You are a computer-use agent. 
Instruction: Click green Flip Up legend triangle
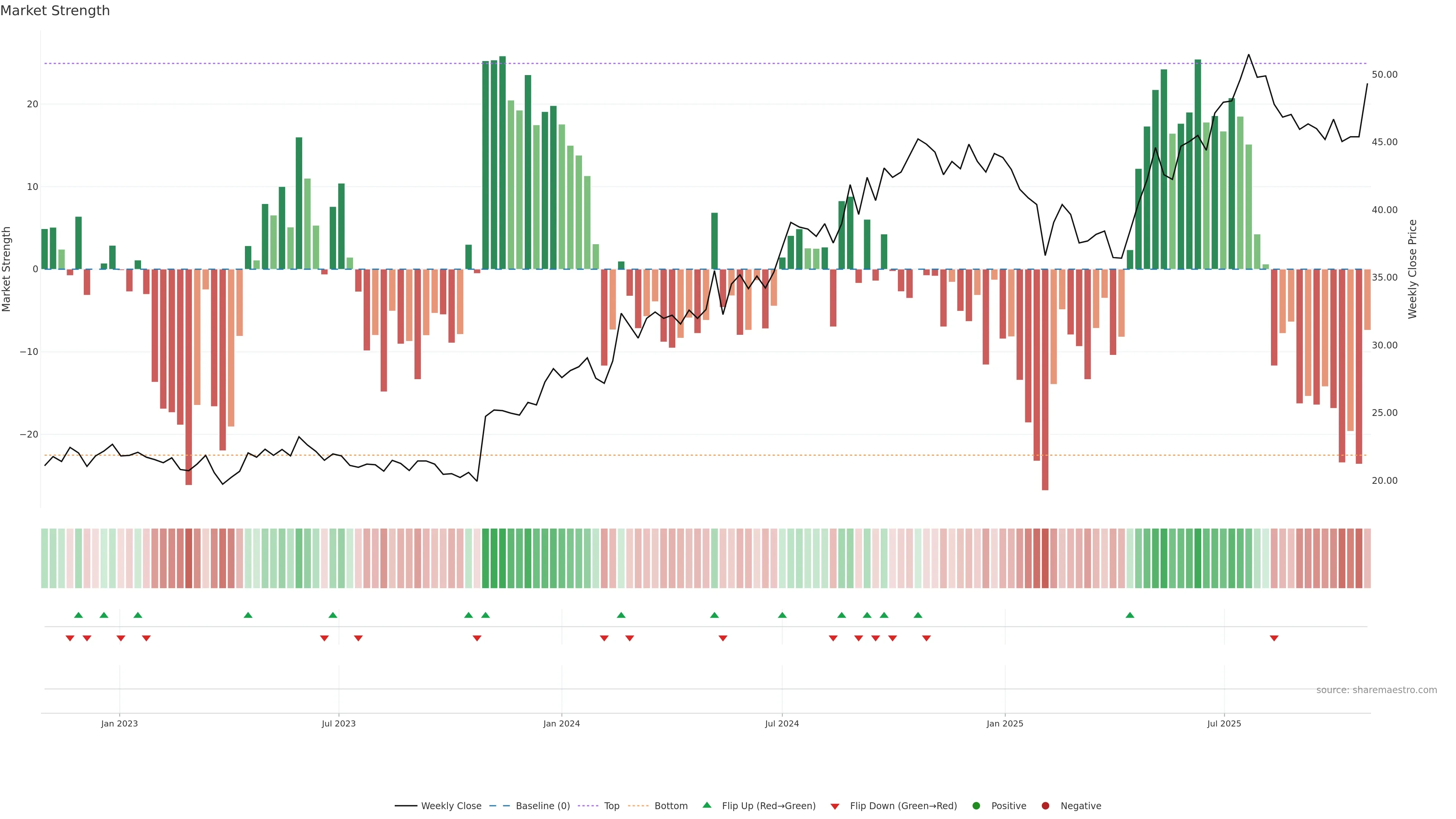pyautogui.click(x=706, y=805)
